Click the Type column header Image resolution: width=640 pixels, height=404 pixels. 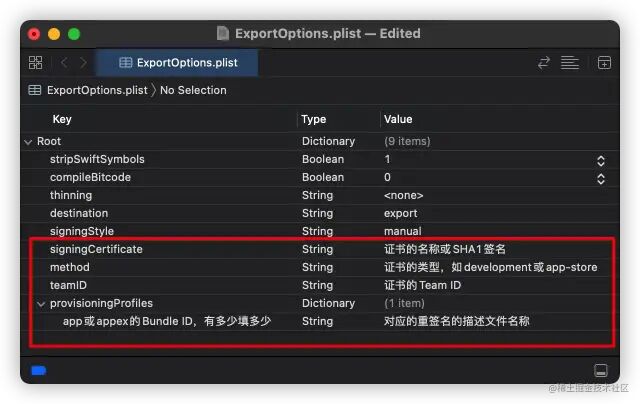(313, 119)
